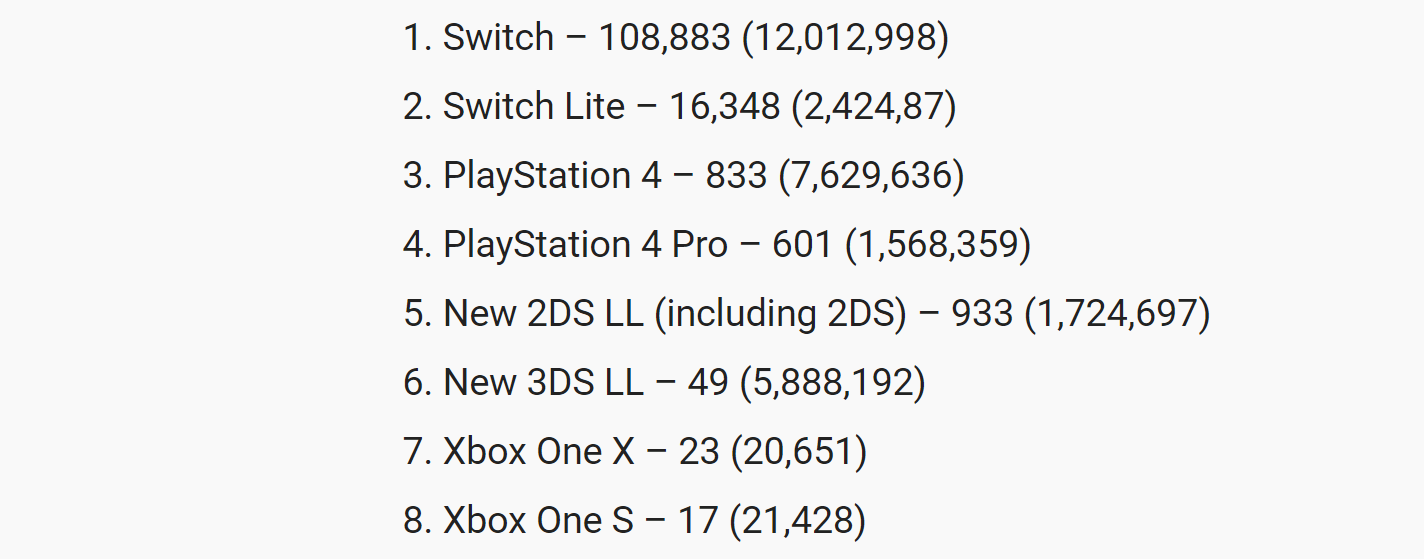Click the Switch Lite total (2,424,87)
This screenshot has height=559, width=1424.
coord(873,106)
